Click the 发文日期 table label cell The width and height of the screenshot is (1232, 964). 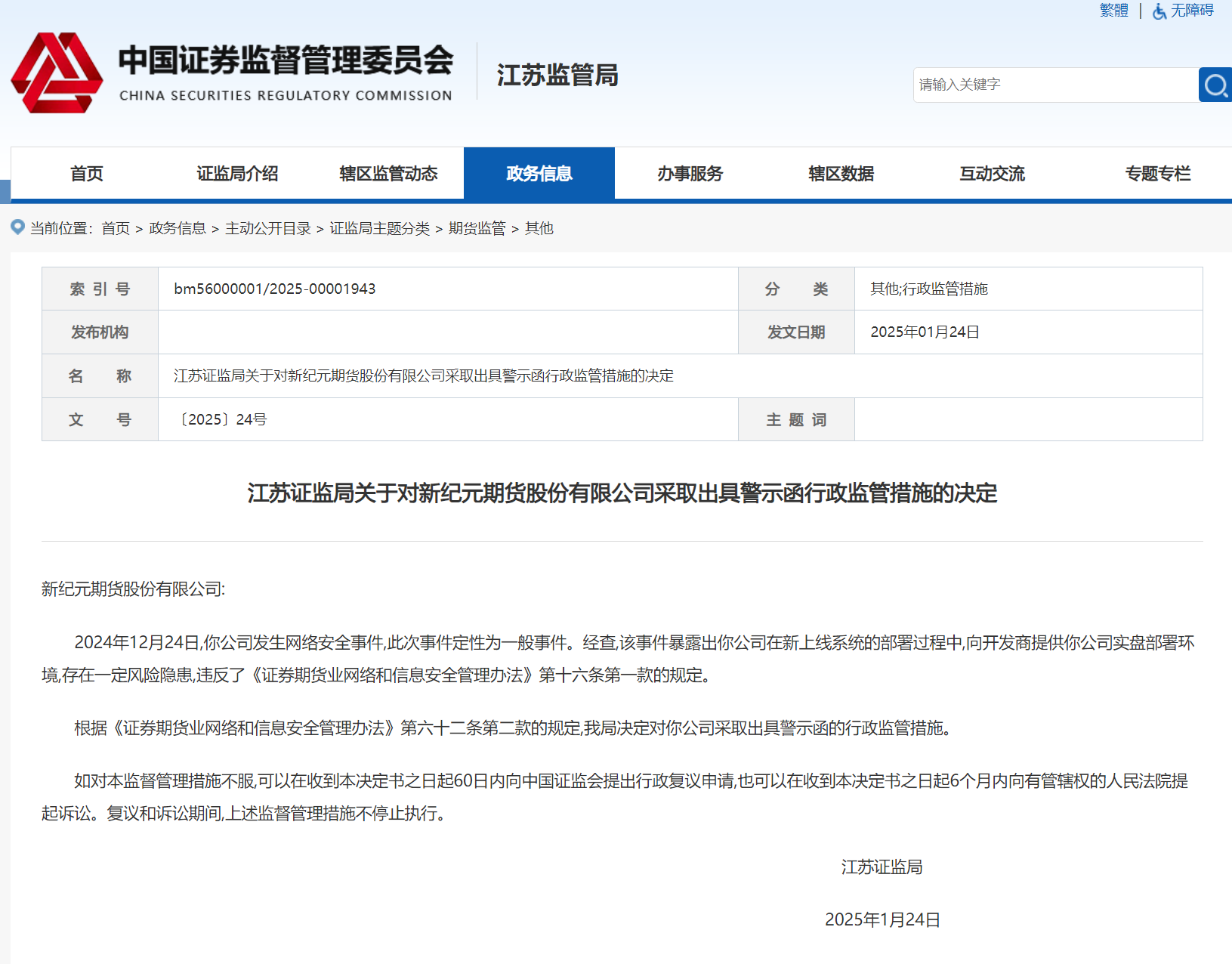coord(796,332)
